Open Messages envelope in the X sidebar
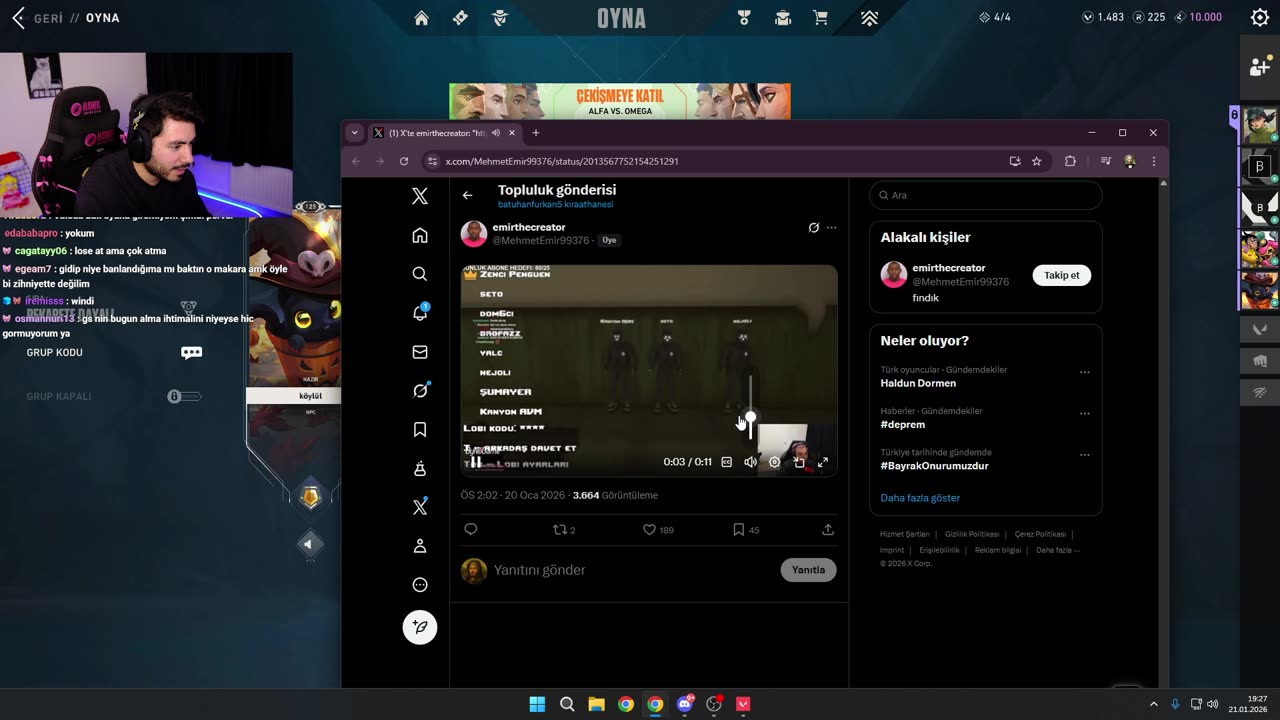Viewport: 1280px width, 720px height. (x=420, y=352)
